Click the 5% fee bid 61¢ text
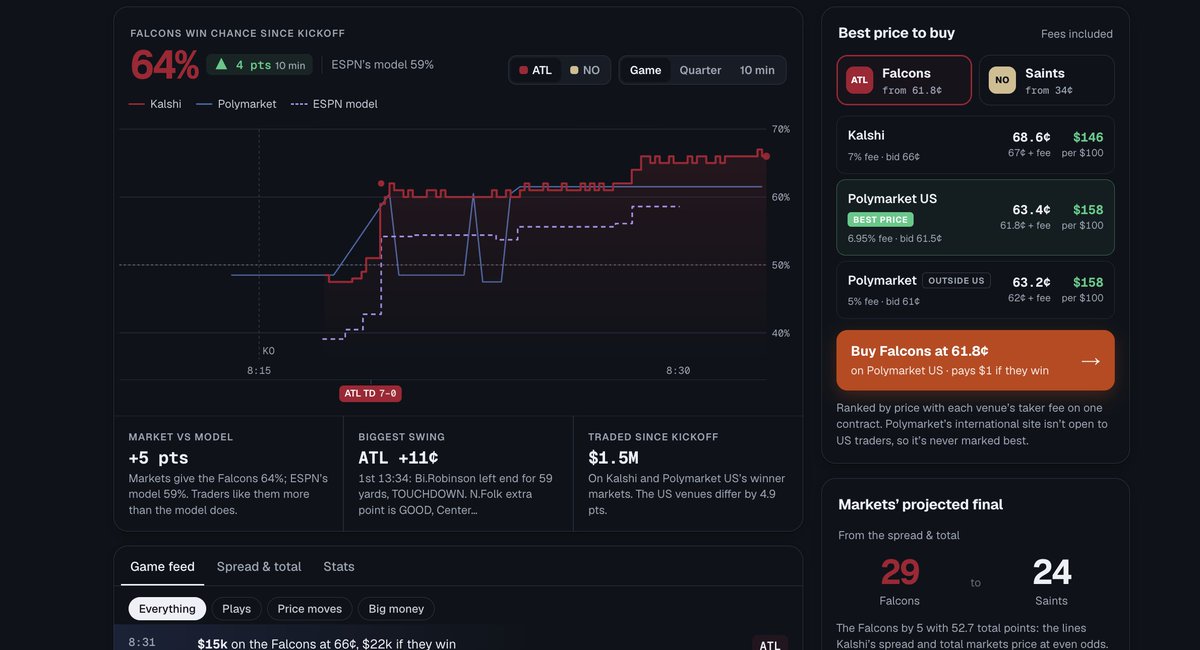1200x650 pixels. point(884,302)
